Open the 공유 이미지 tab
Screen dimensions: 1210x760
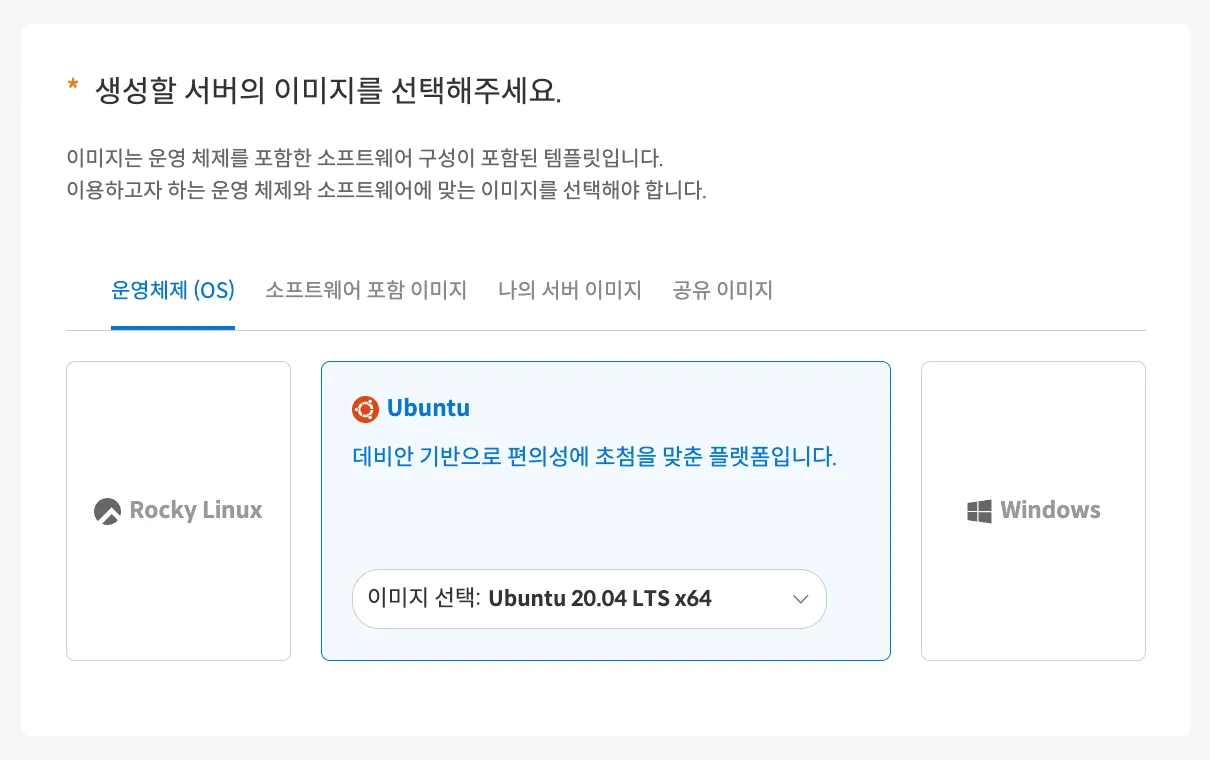[723, 291]
